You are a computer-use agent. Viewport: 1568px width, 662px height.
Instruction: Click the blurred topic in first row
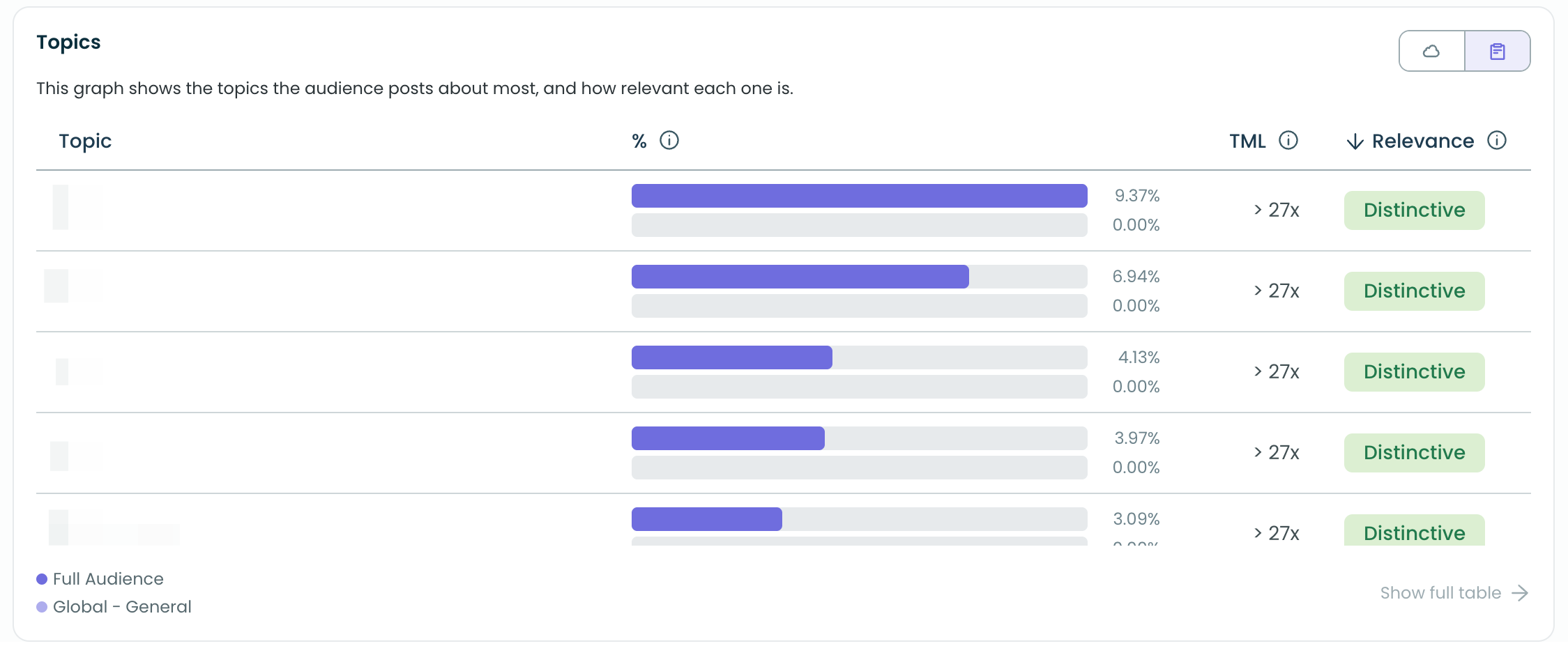(x=77, y=207)
